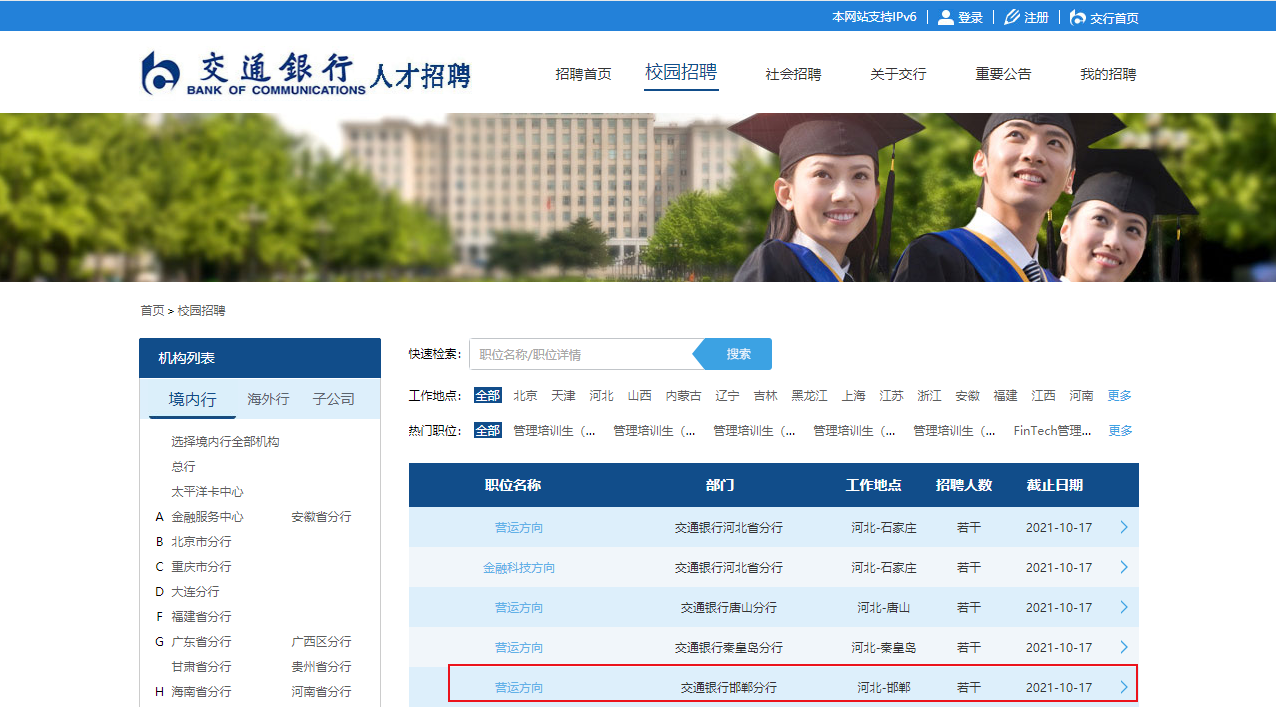Open the 金融科技方向 position link

519,568
